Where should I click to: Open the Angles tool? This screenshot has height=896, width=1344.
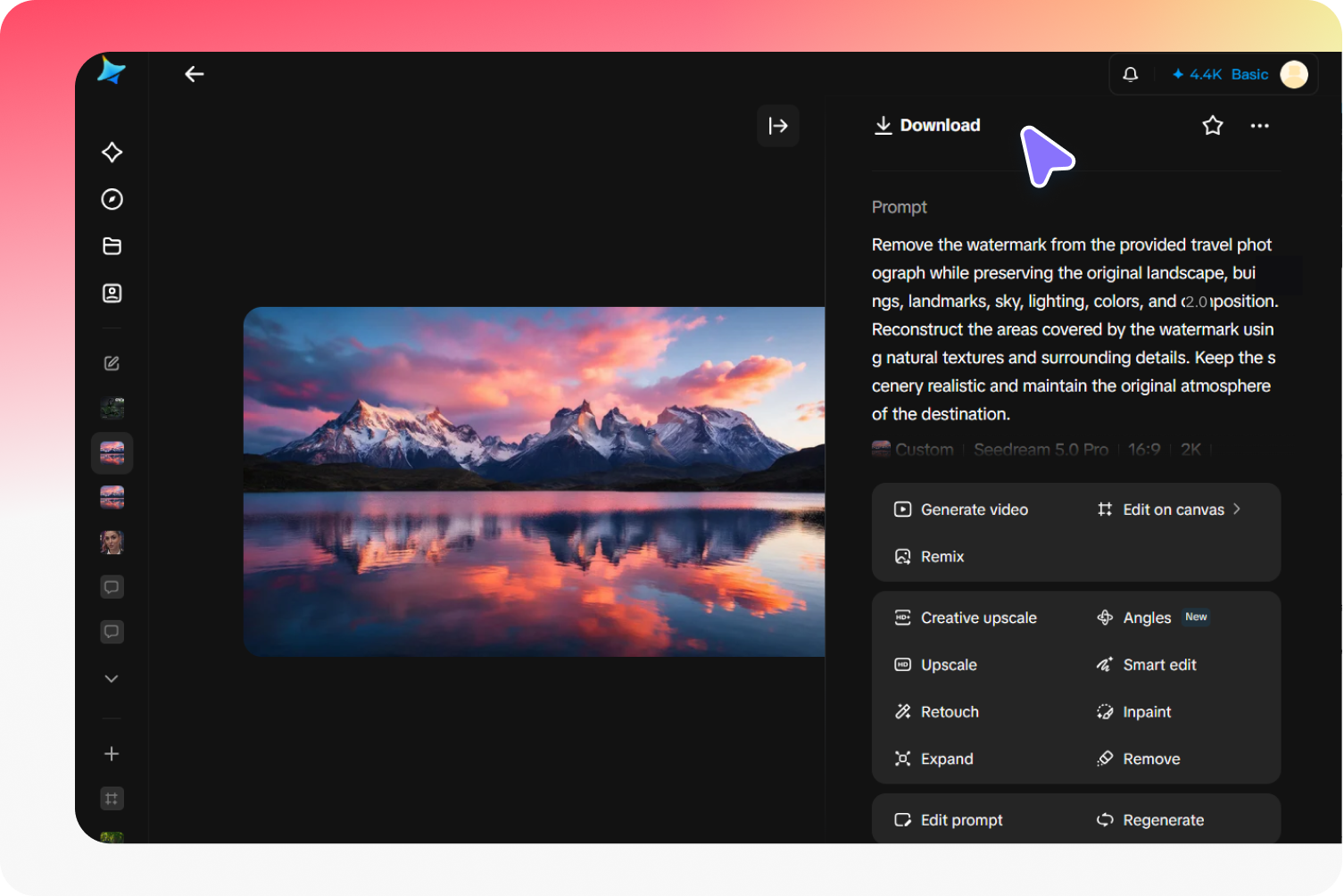point(1152,618)
